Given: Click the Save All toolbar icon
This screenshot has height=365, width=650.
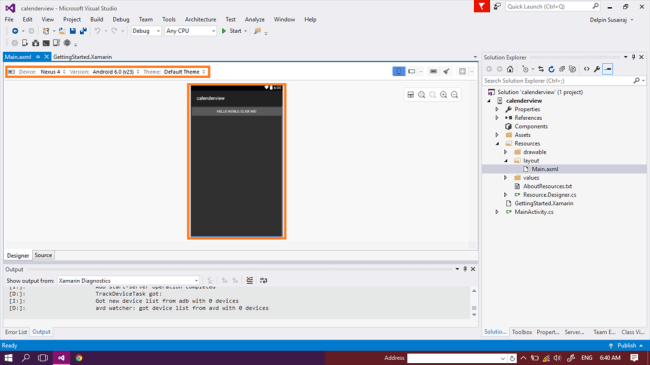Looking at the screenshot, I should [x=83, y=31].
